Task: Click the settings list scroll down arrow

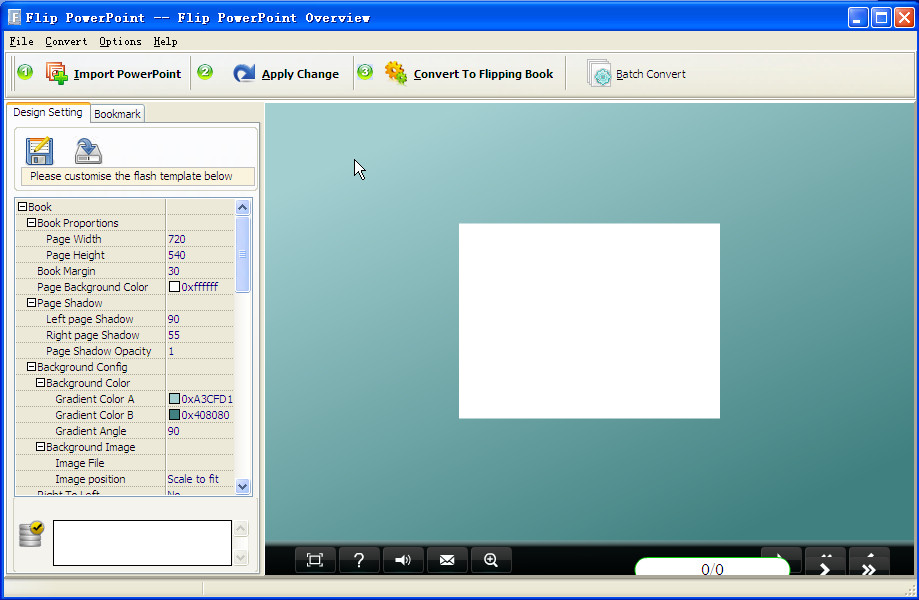Action: coord(243,486)
